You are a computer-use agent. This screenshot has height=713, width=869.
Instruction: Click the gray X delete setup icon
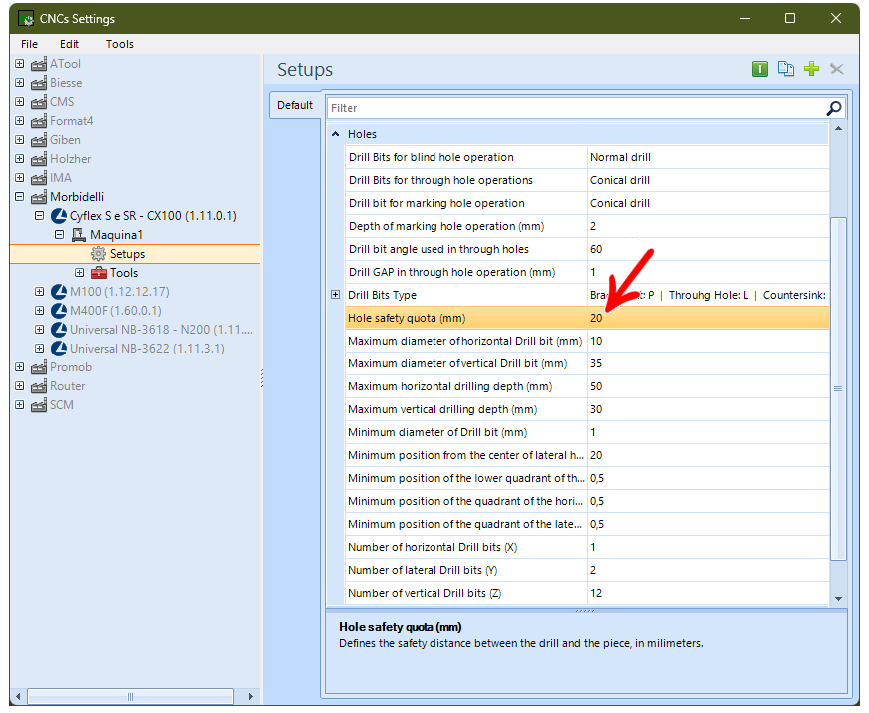pos(837,69)
